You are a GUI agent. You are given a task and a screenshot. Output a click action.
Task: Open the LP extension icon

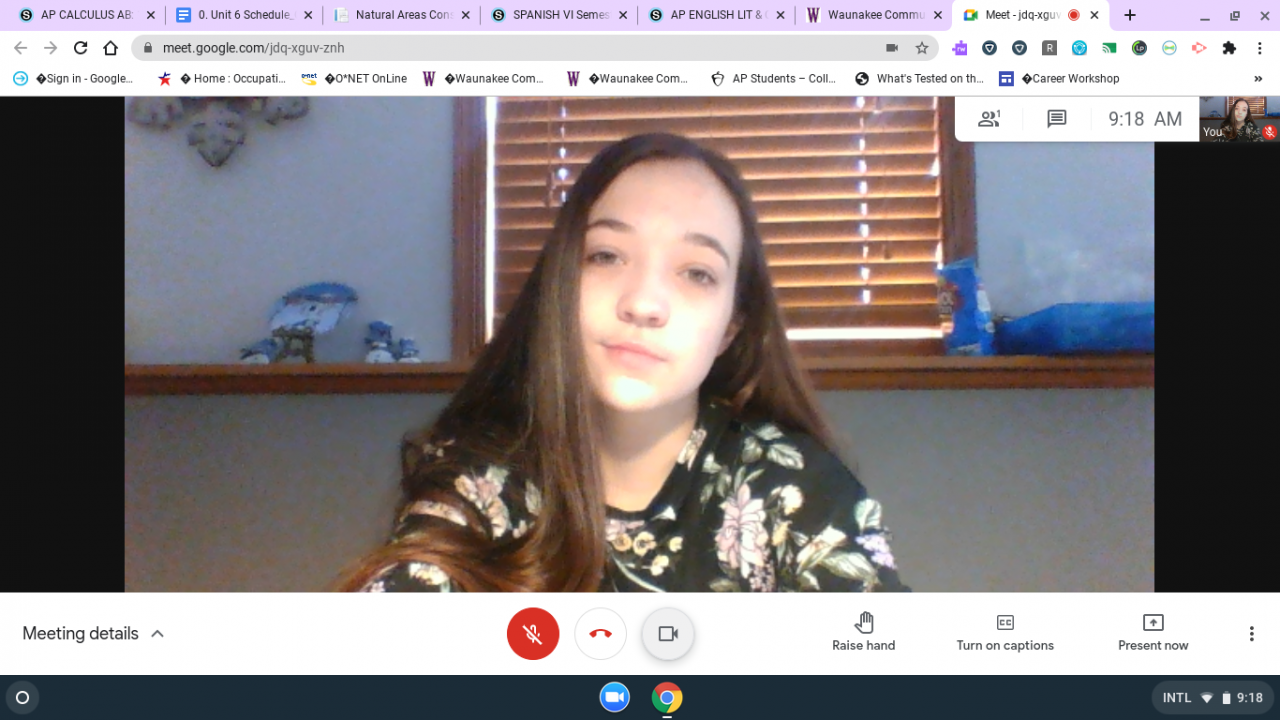(x=1139, y=48)
